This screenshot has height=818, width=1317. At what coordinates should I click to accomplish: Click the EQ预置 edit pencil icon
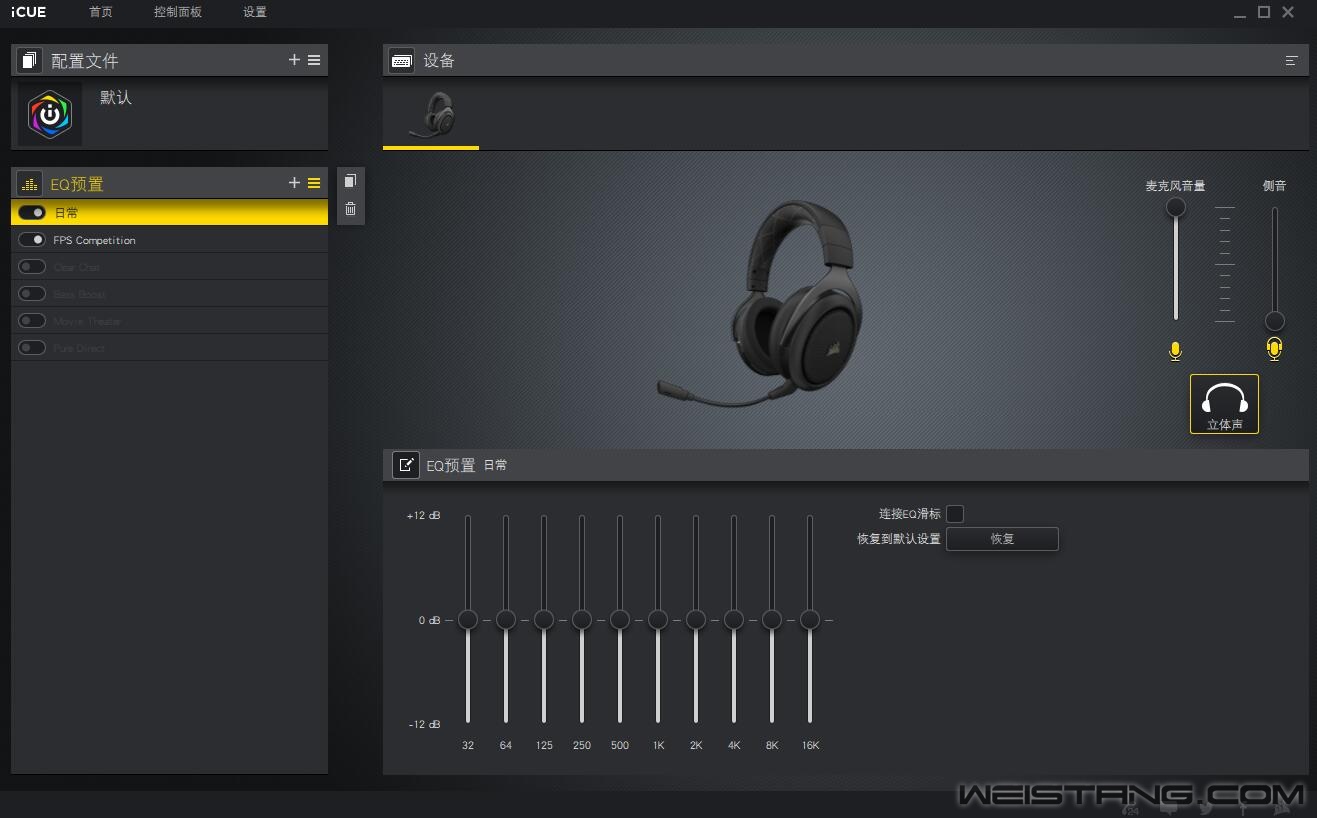[x=406, y=465]
